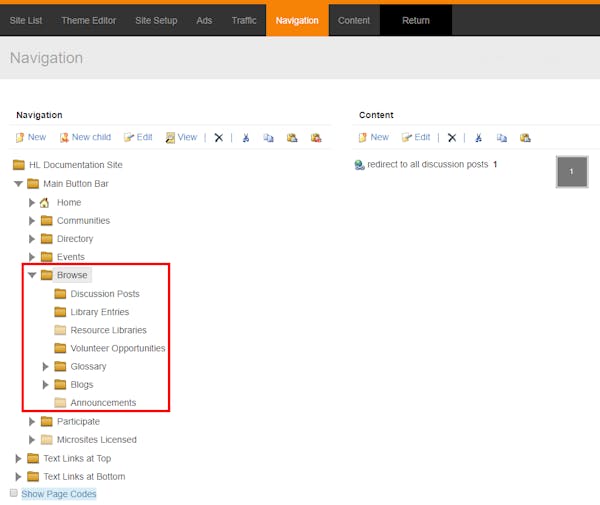Image resolution: width=600 pixels, height=505 pixels.
Task: Click the globe icon beside redirect entry
Action: click(359, 165)
